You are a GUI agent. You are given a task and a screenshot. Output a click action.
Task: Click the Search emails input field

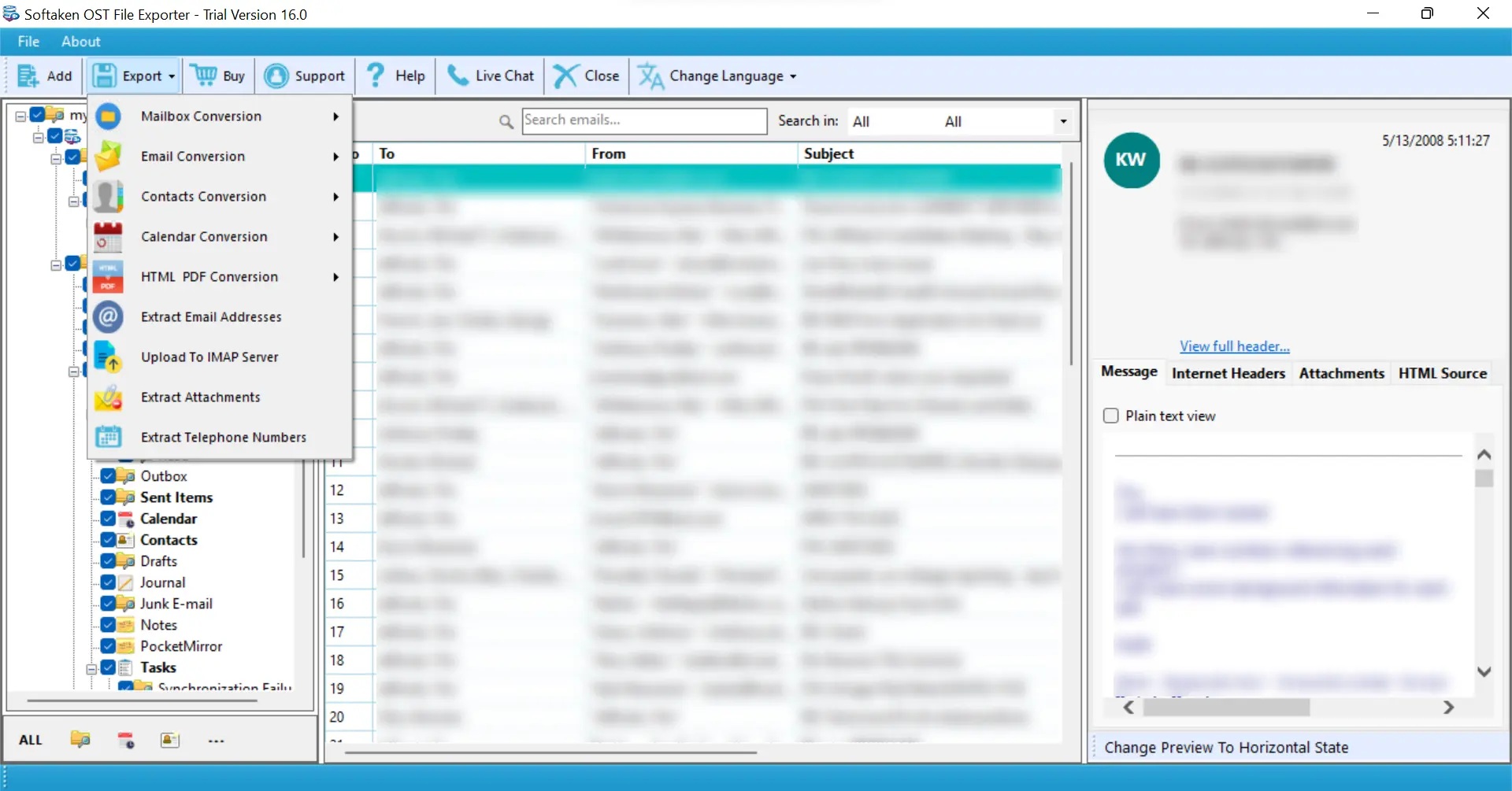pyautogui.click(x=644, y=120)
